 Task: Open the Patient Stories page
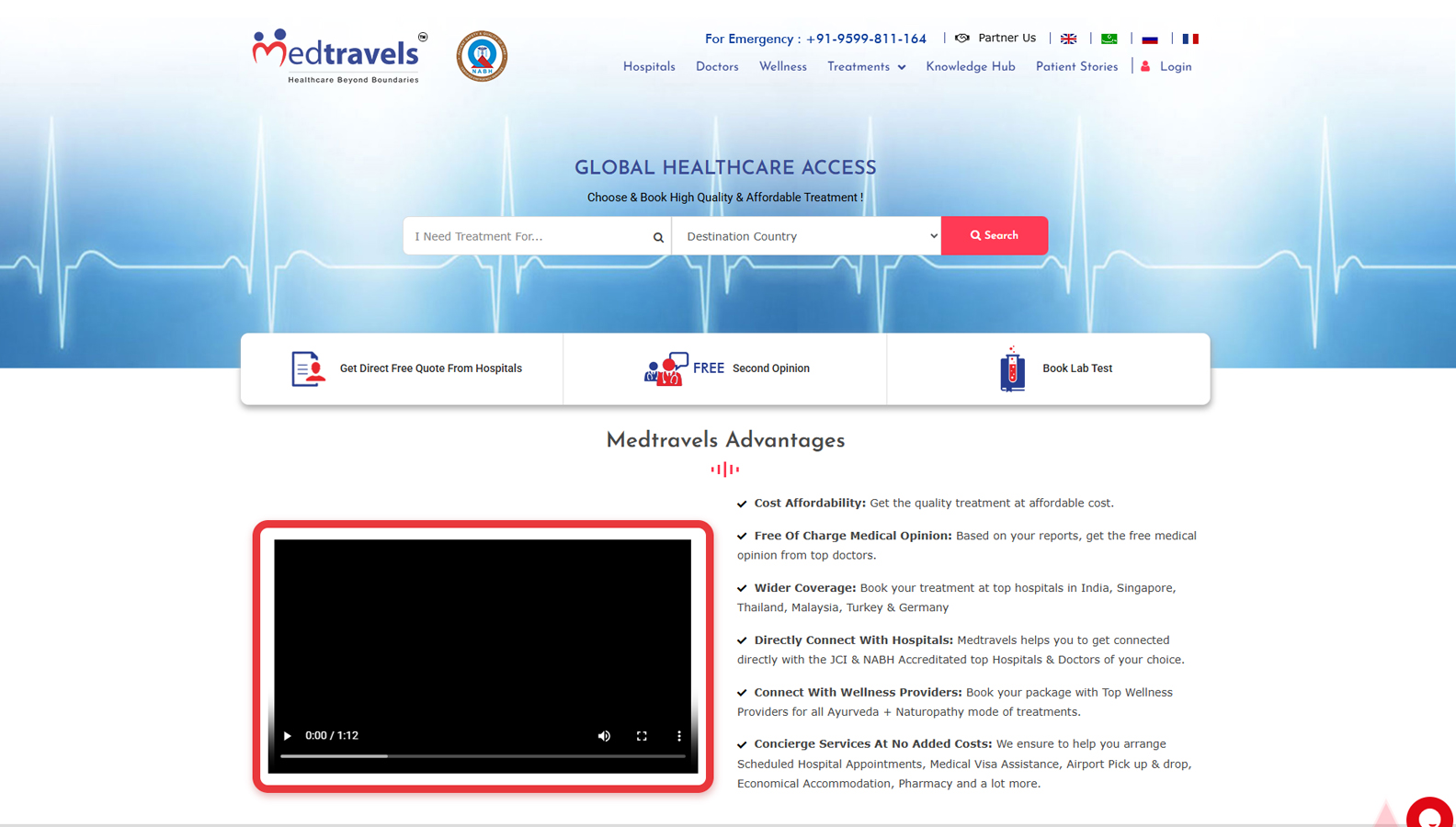[x=1076, y=67]
